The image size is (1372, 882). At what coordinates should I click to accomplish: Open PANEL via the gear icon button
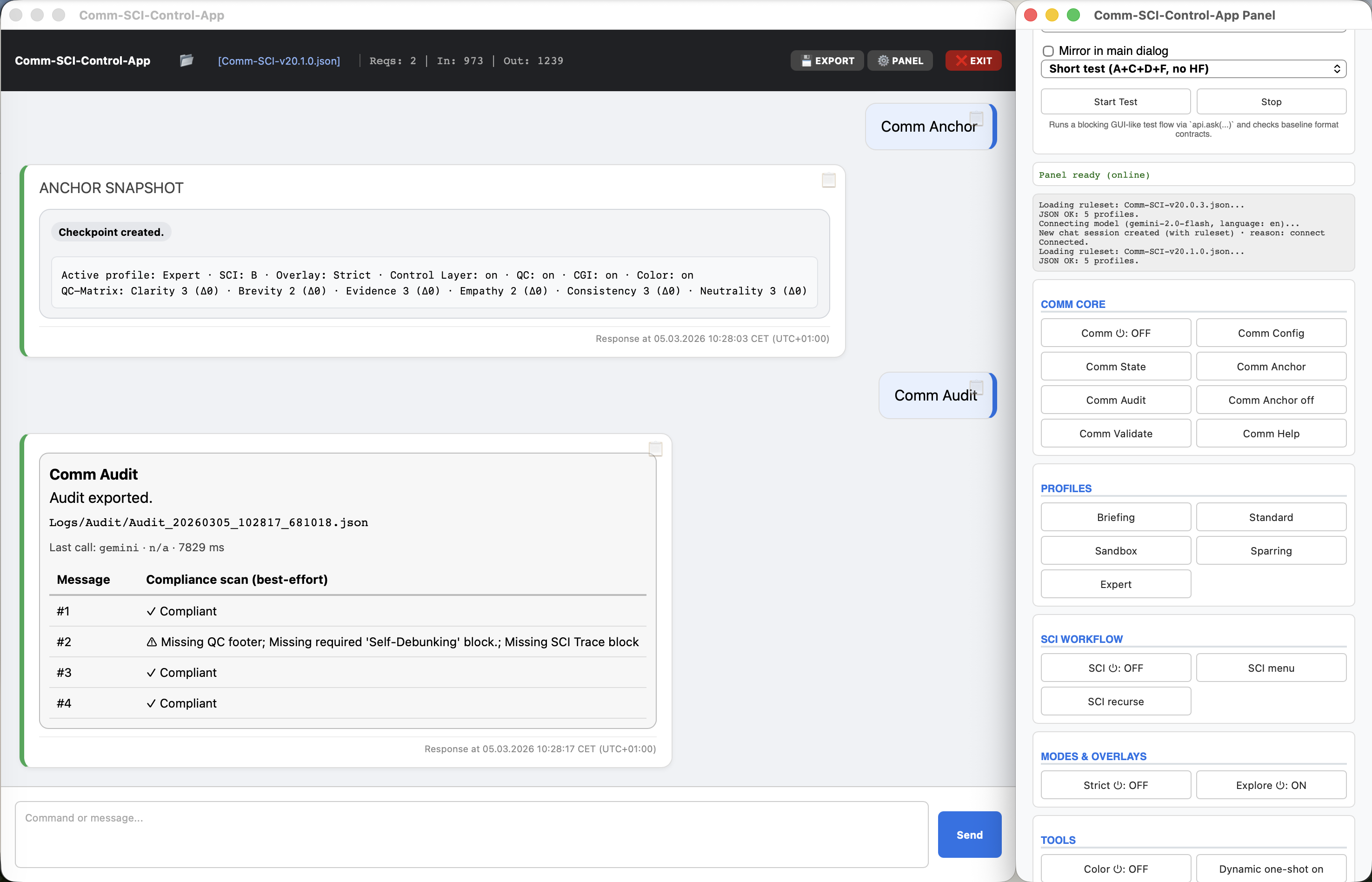tap(899, 61)
